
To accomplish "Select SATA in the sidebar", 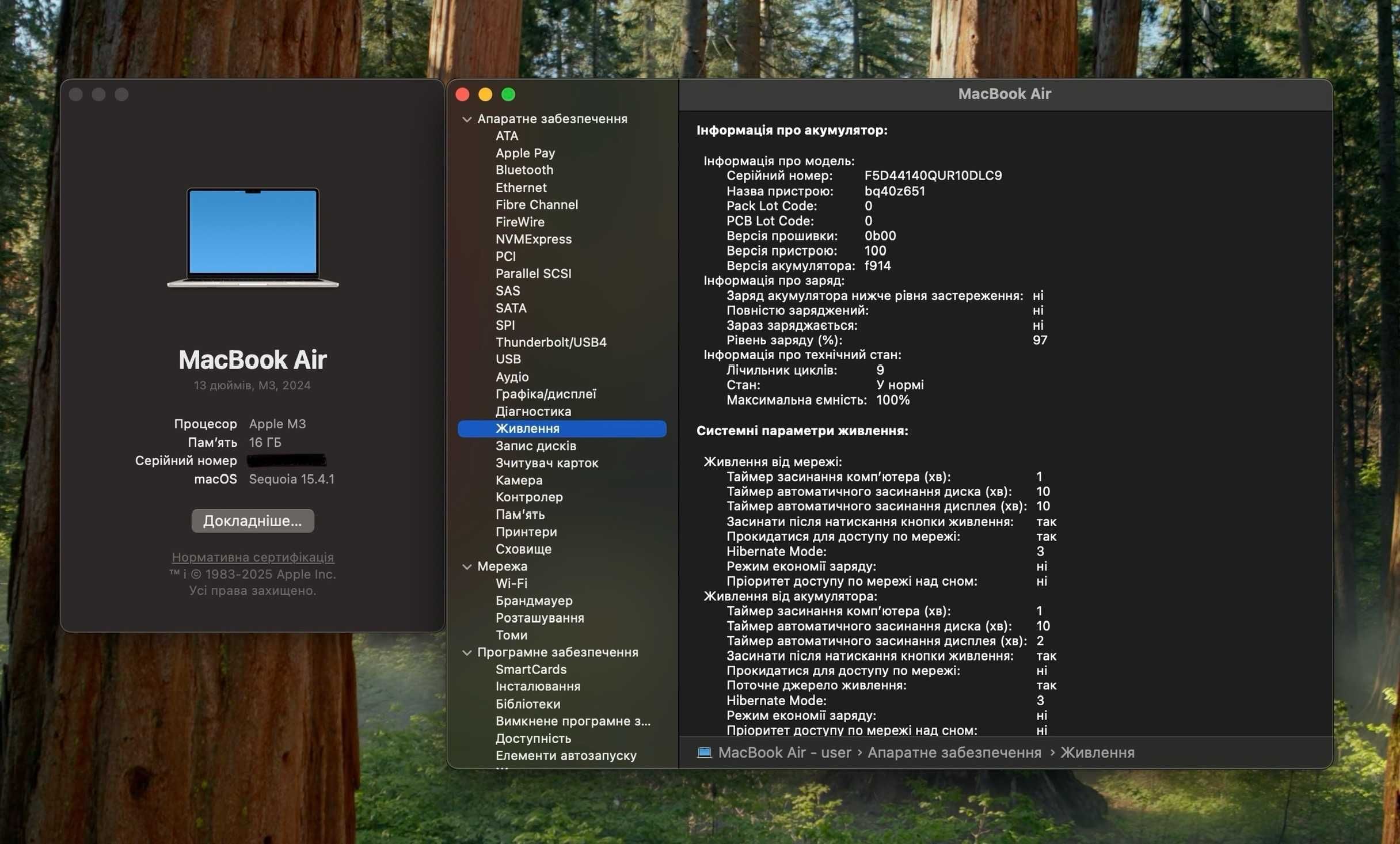I will (x=511, y=308).
